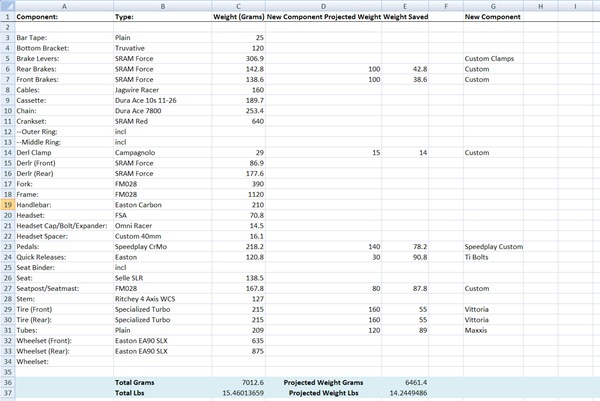Viewport: 600px width, 401px height.
Task: Select the 'Total Grams' label cell
Action: [162, 382]
